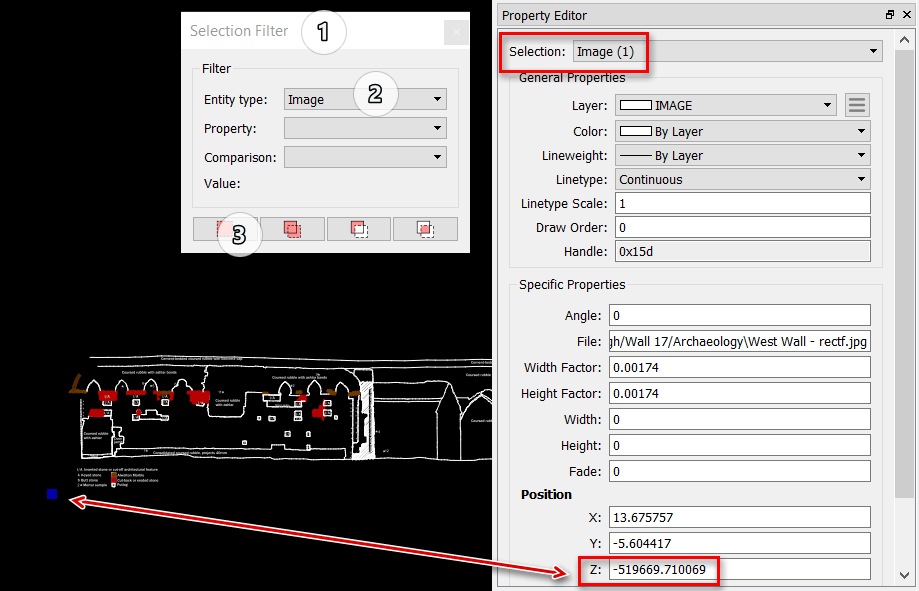Screen dimensions: 919x591
Task: Click the Fade input field
Action: (x=740, y=471)
